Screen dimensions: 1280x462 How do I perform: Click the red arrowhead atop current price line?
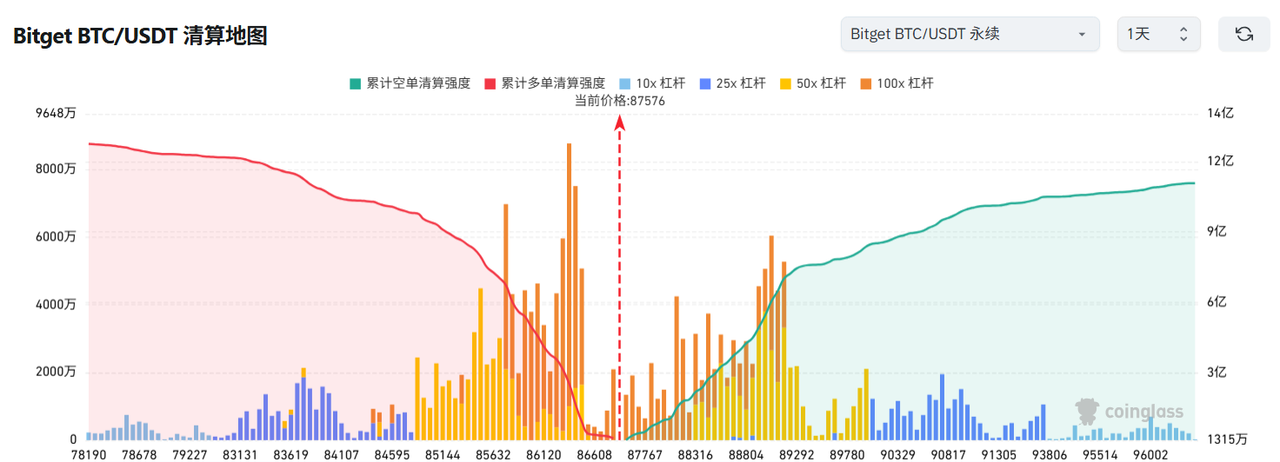(x=620, y=123)
